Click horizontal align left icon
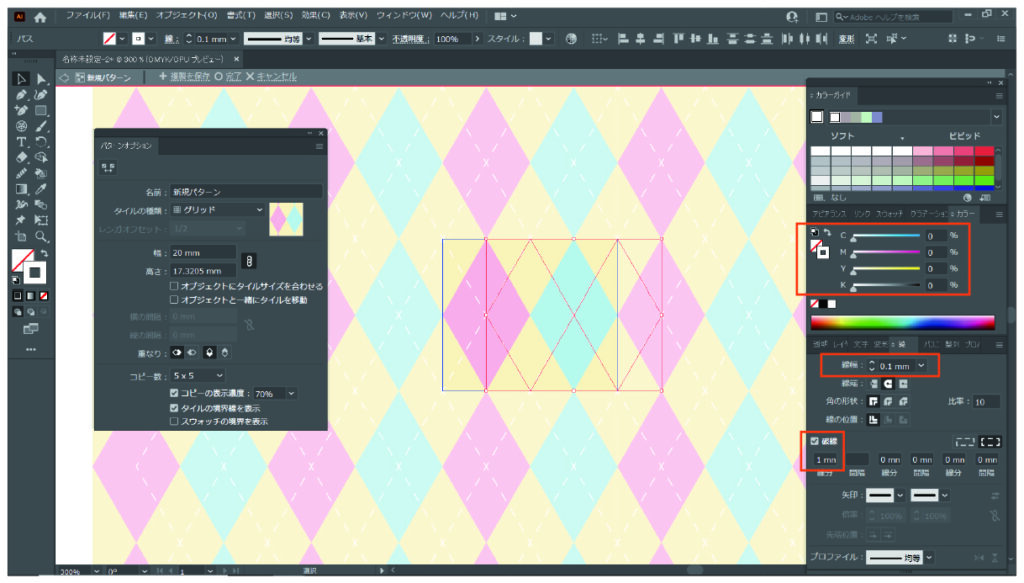This screenshot has height=583, width=1024. [622, 39]
